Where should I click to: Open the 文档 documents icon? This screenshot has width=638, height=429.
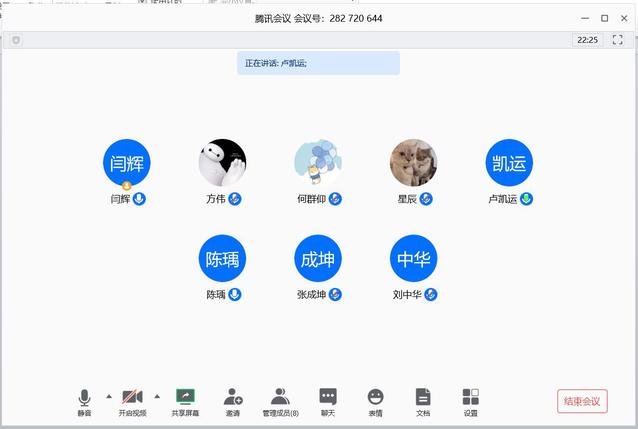tap(423, 398)
